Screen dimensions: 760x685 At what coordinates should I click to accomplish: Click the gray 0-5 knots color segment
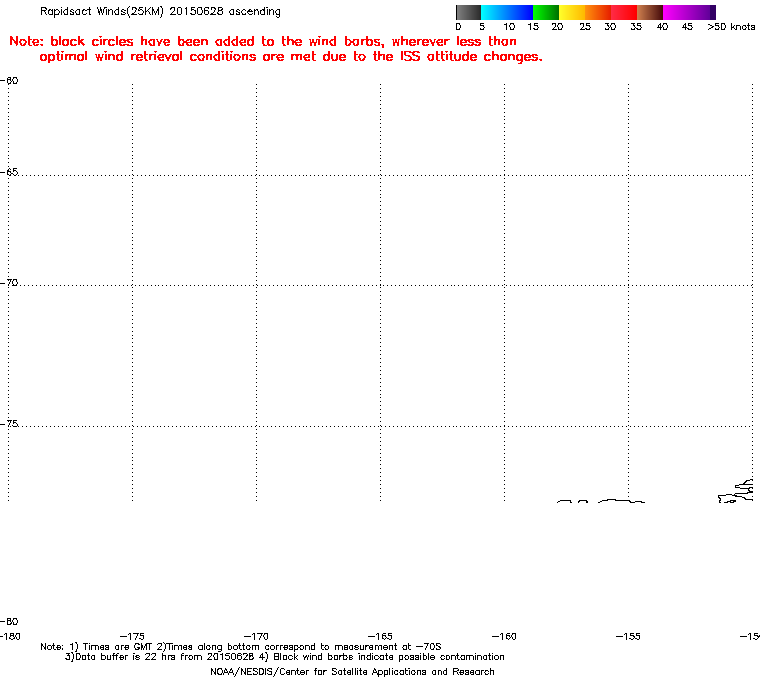pos(468,12)
